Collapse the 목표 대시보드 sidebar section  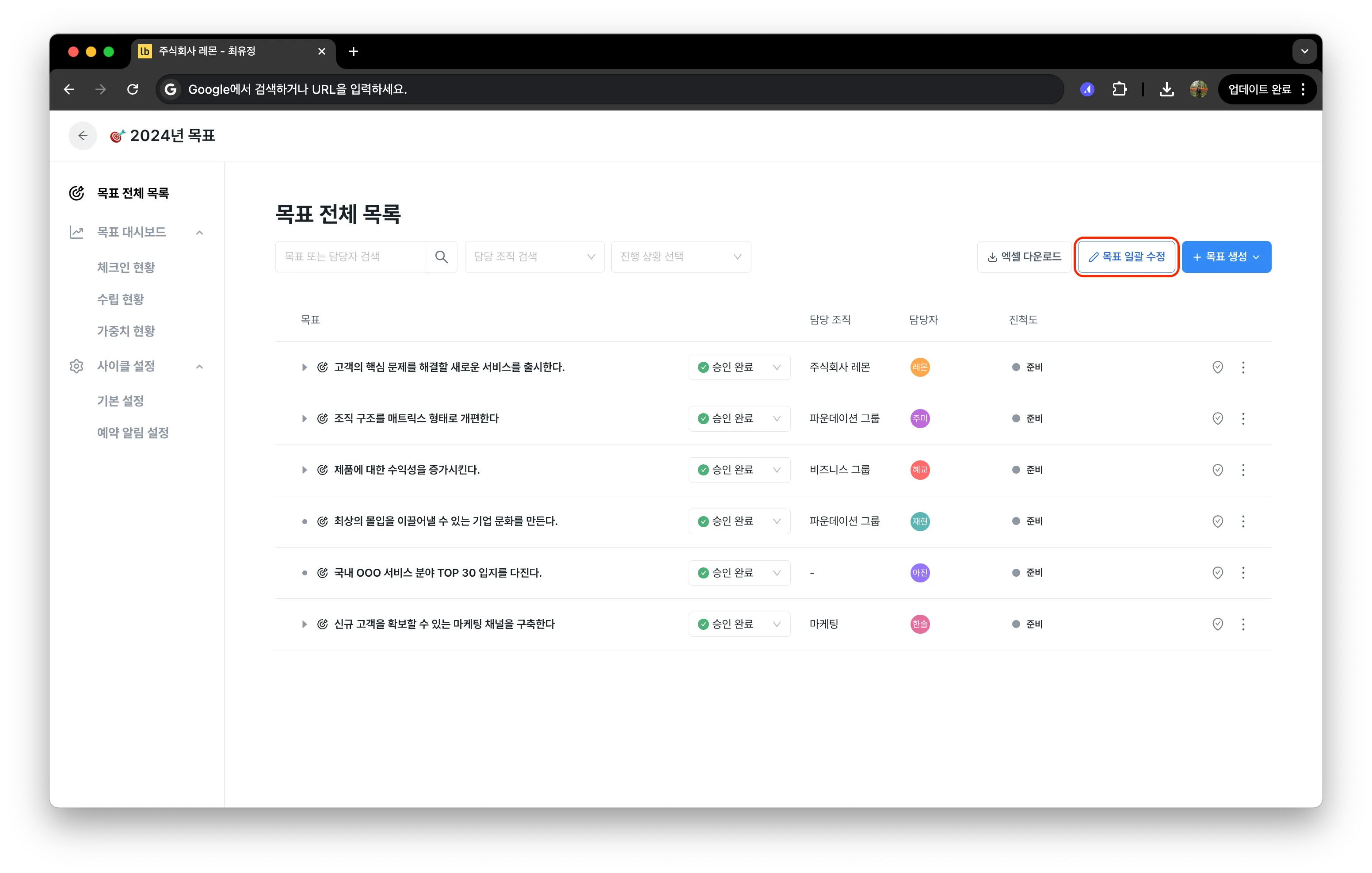coord(199,233)
